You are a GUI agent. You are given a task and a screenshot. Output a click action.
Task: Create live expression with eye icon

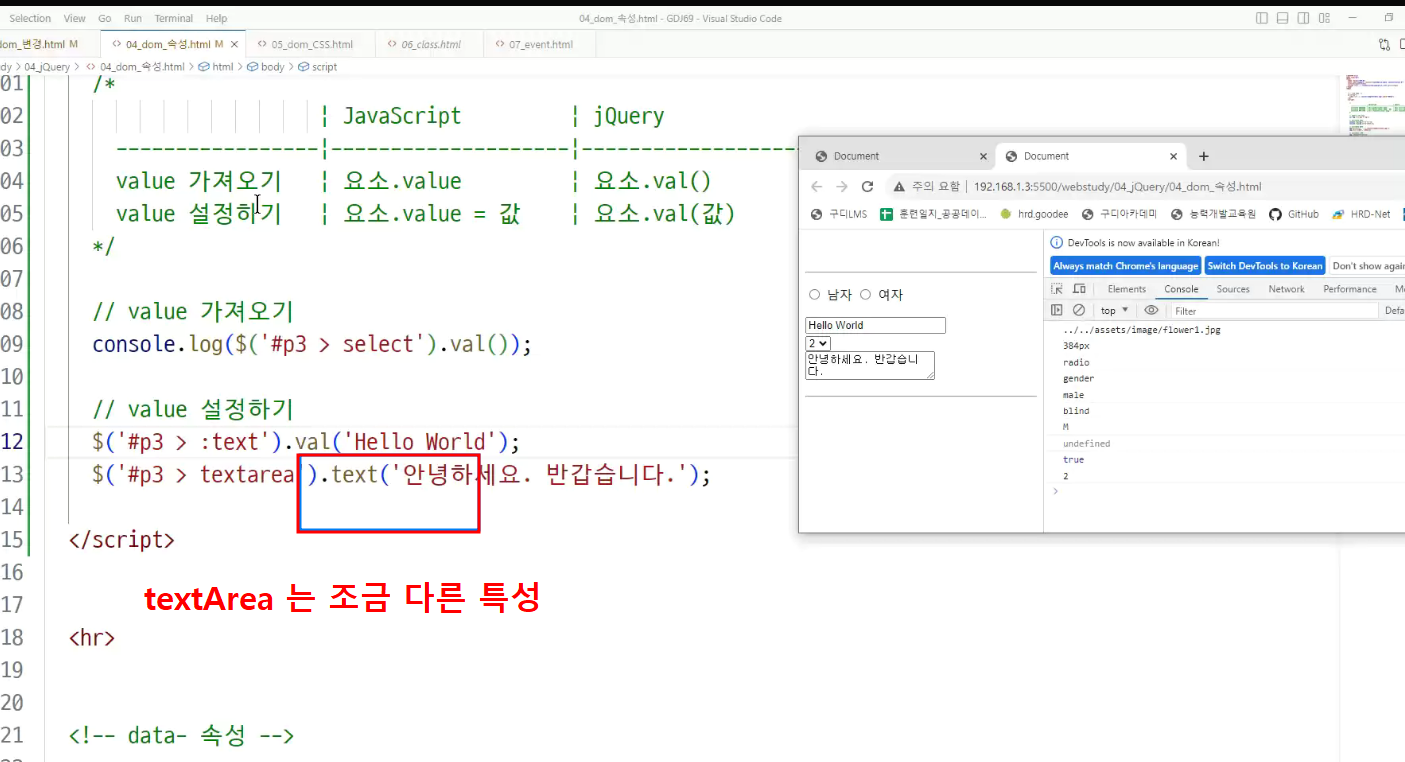point(1151,310)
